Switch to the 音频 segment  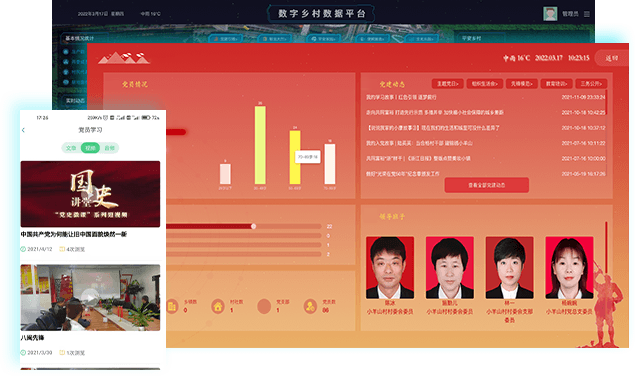[x=109, y=148]
